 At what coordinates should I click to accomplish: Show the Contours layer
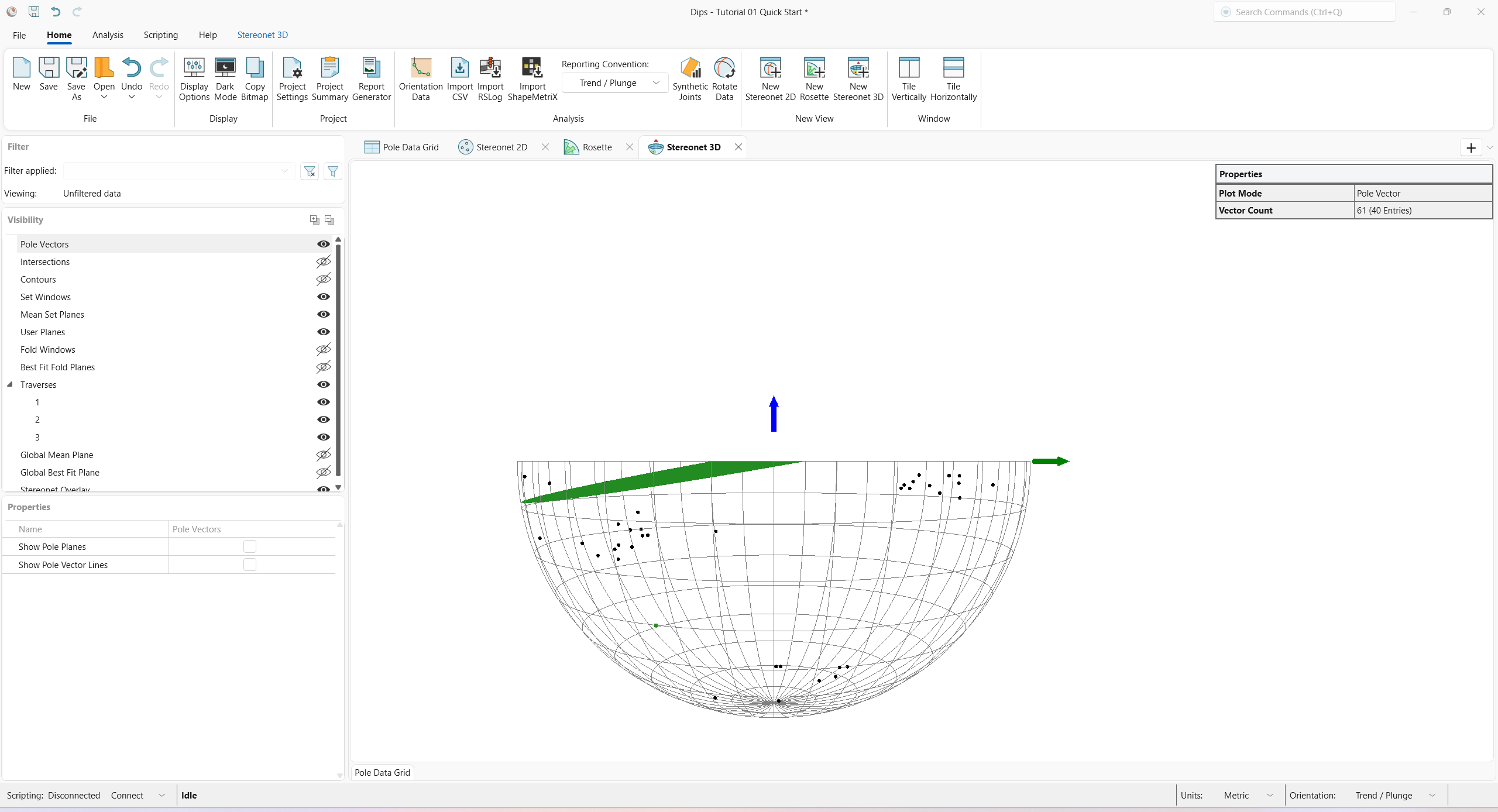323,279
